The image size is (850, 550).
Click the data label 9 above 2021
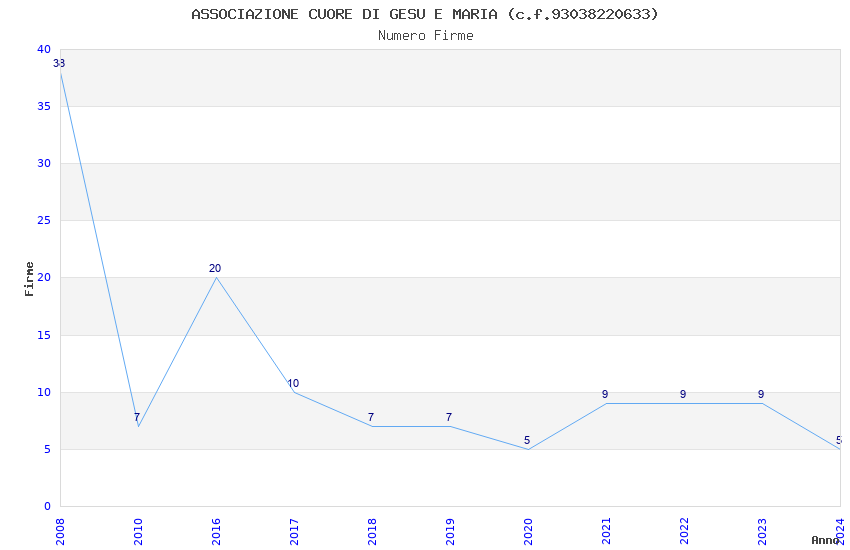(x=605, y=394)
